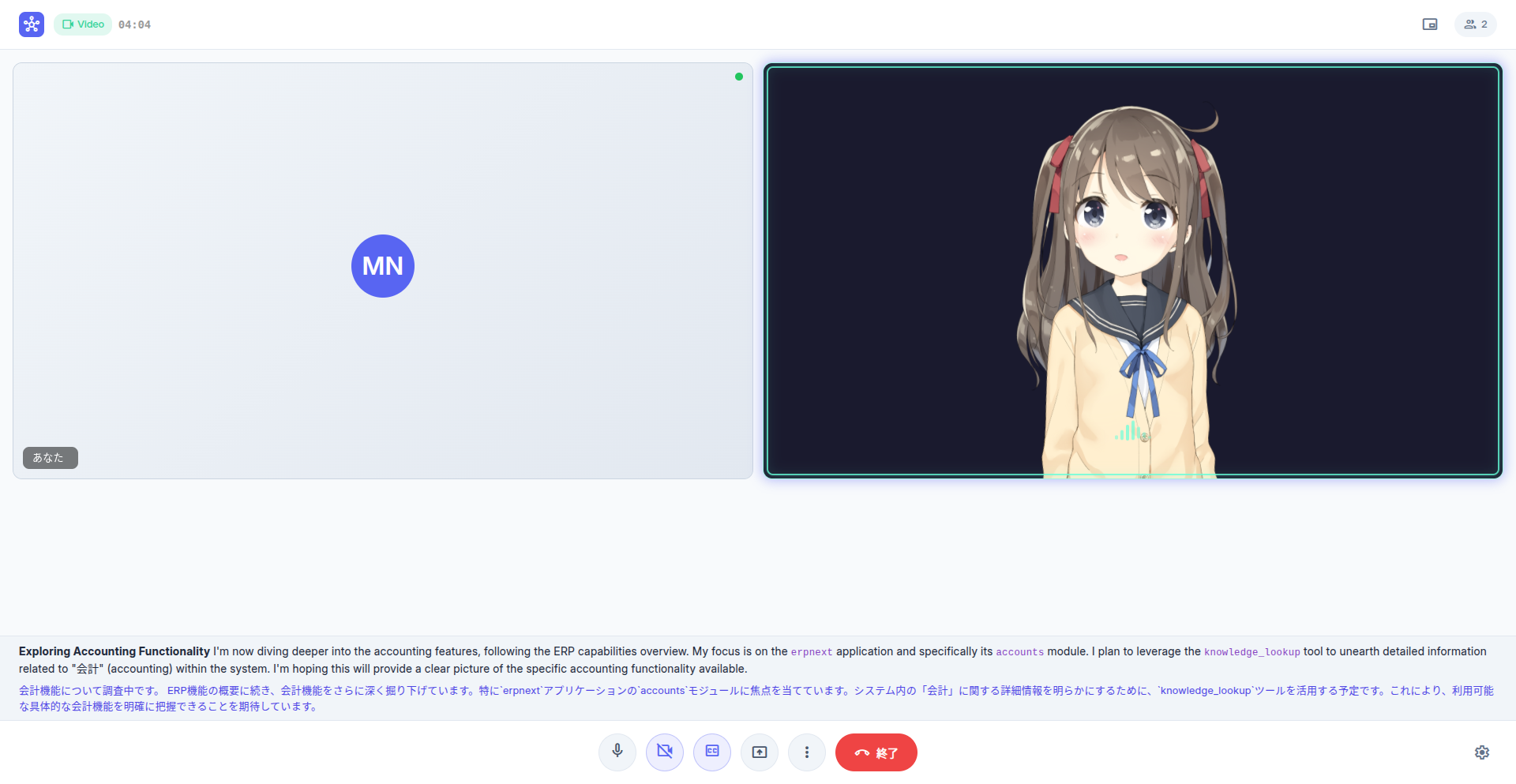Share your screen using the screen share icon
Image resolution: width=1516 pixels, height=784 pixels.
point(759,752)
